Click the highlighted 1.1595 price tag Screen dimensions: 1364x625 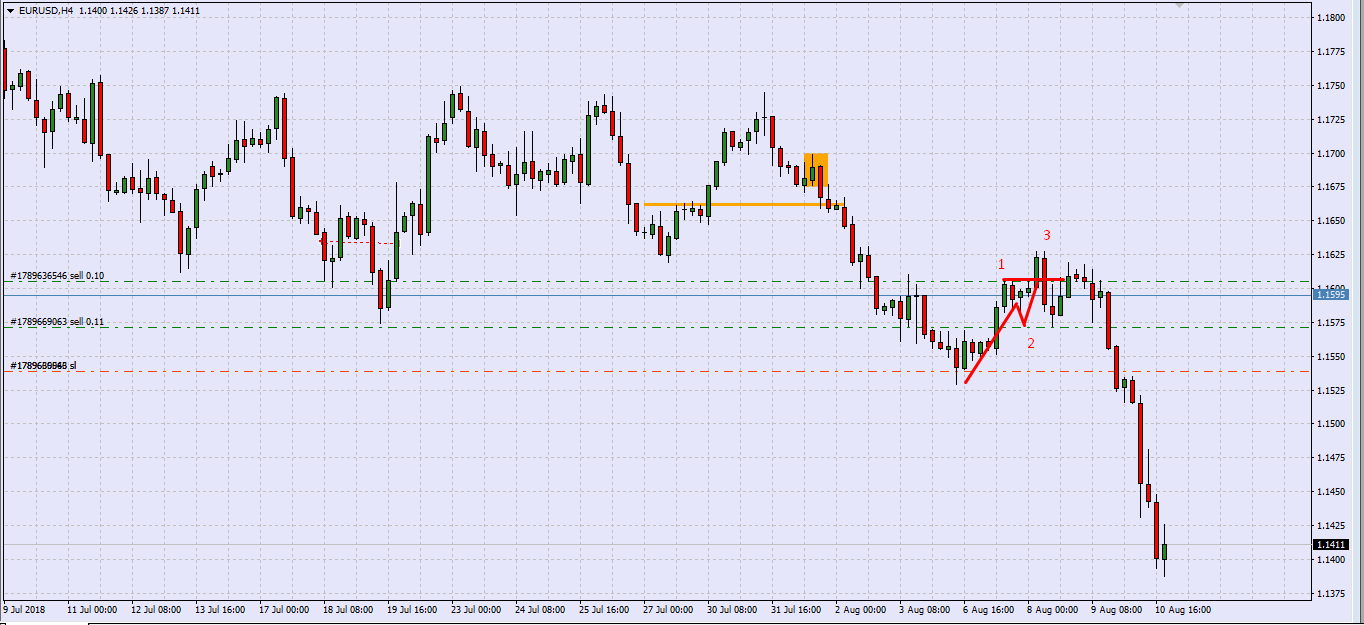(x=1331, y=294)
